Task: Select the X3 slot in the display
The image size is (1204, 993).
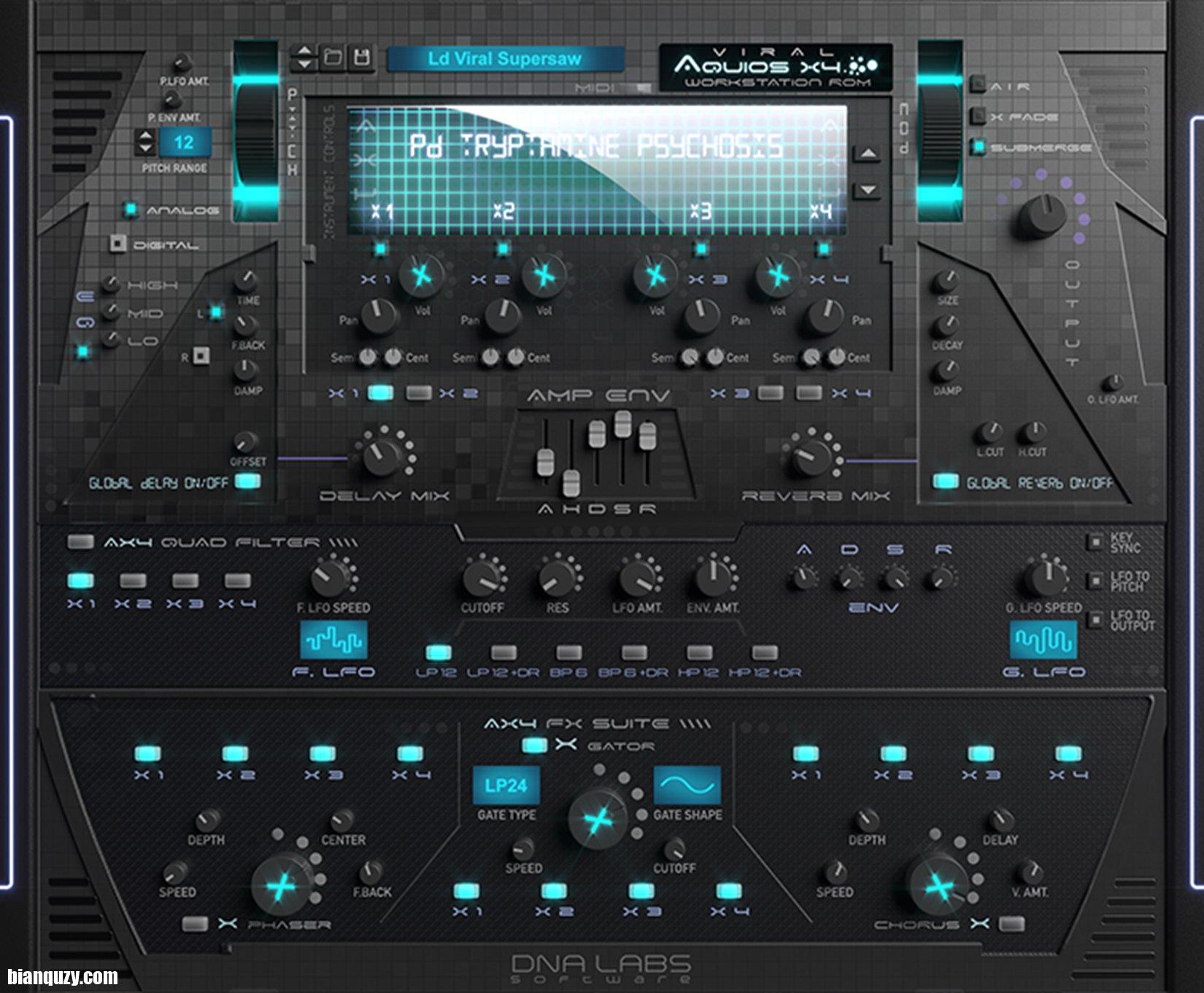Action: 701,212
